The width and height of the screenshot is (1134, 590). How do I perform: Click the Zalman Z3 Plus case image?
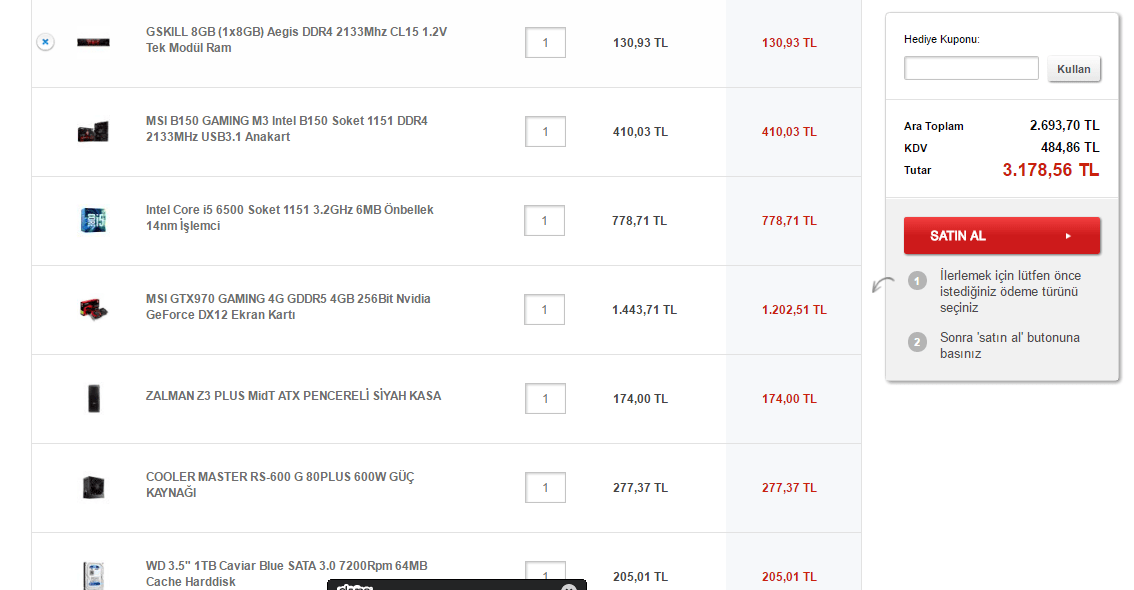[x=93, y=398]
